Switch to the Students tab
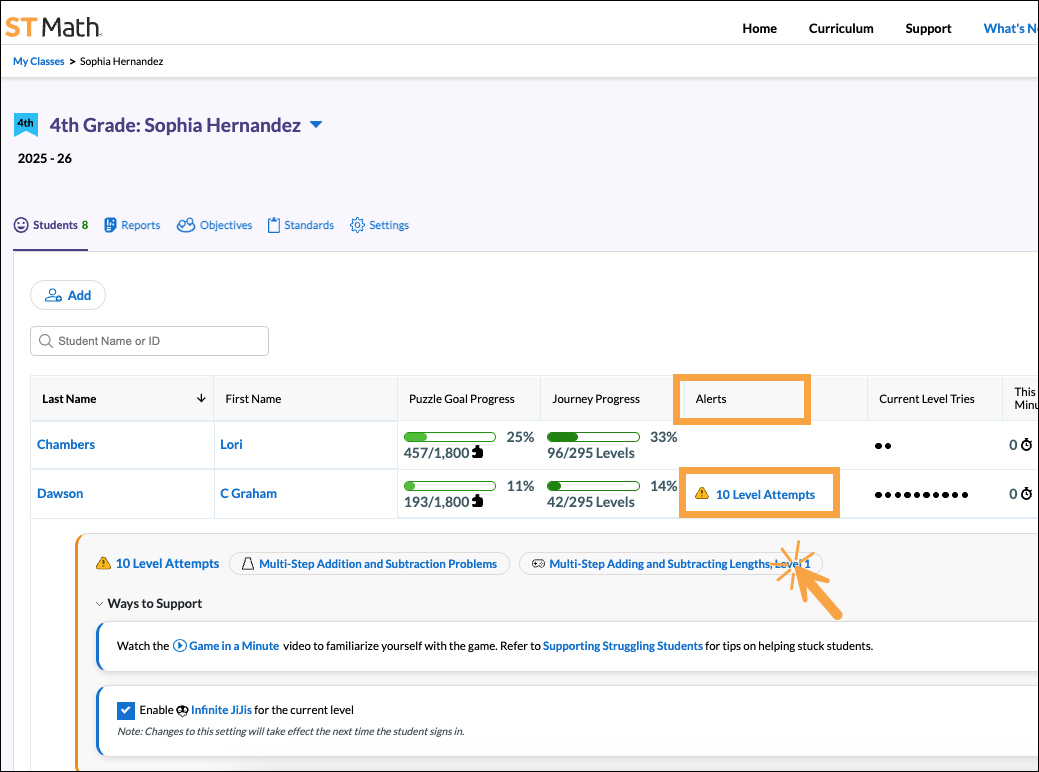1039x772 pixels. click(50, 225)
